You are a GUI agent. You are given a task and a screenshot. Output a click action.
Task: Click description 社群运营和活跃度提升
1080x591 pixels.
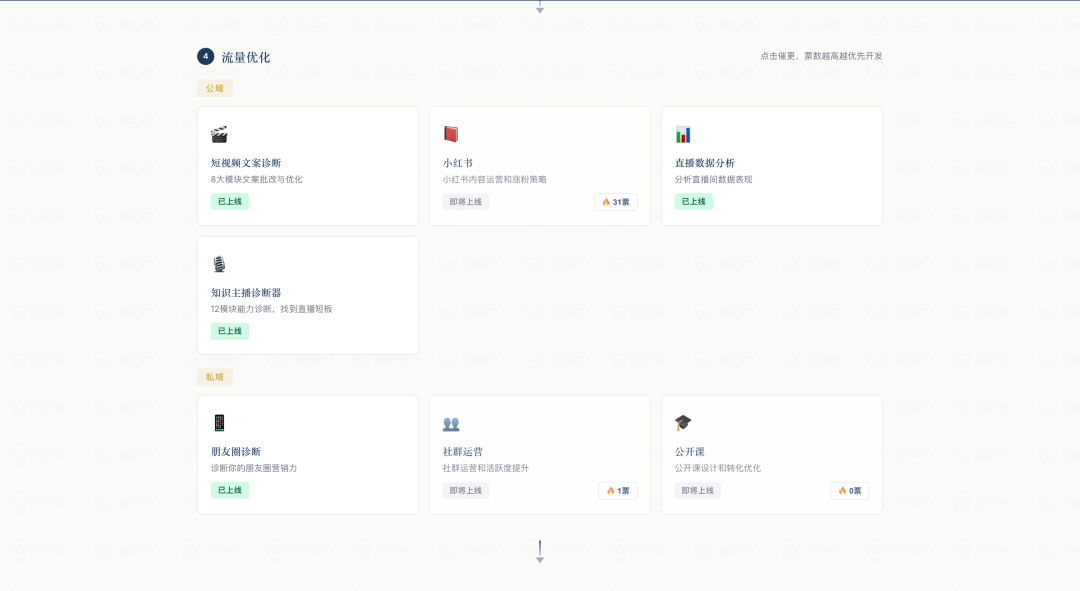pyautogui.click(x=486, y=468)
